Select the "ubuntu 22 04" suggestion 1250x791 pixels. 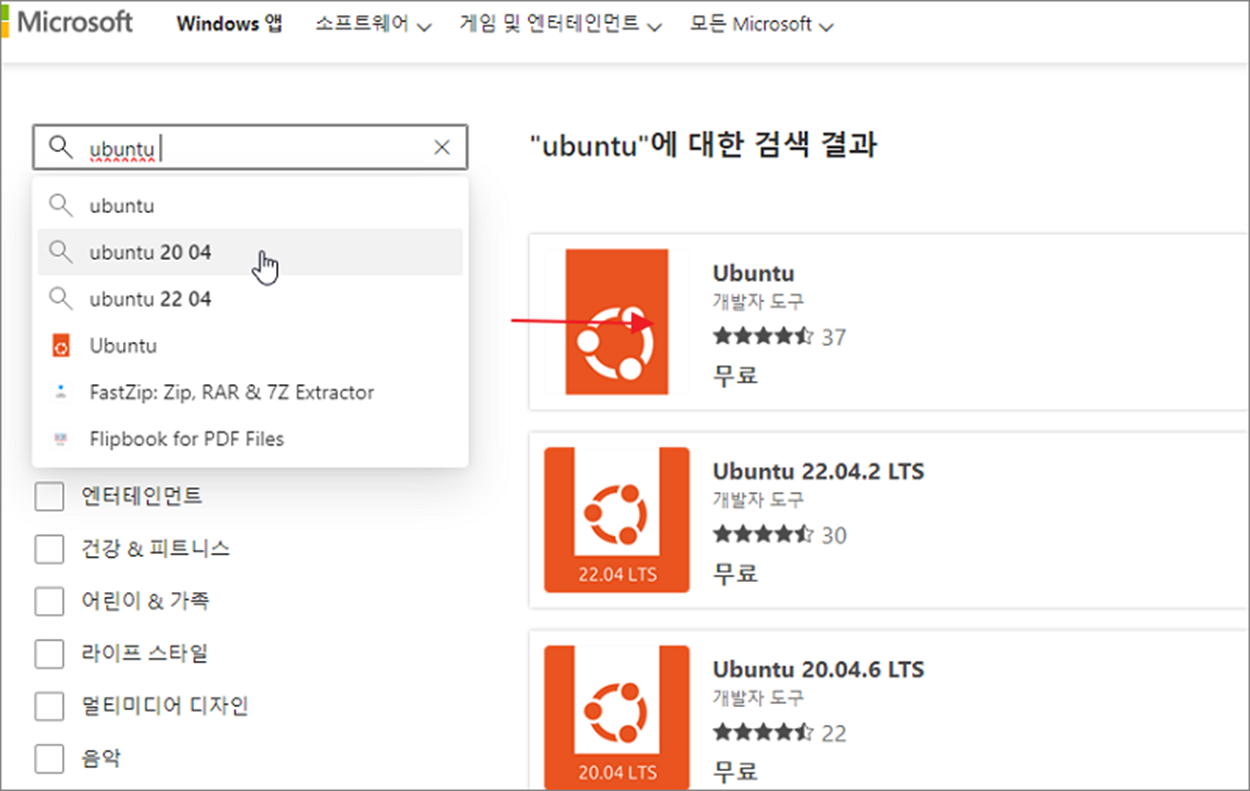coord(250,299)
